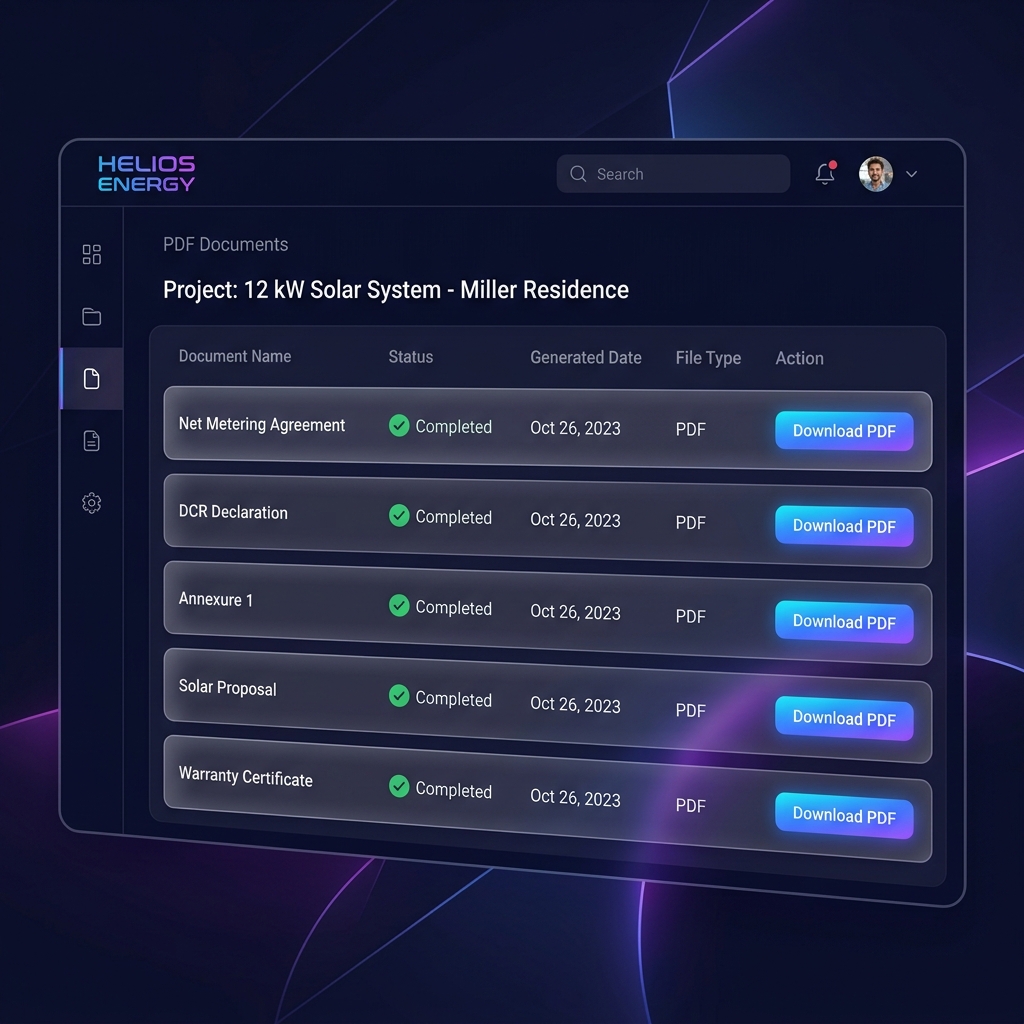The width and height of the screenshot is (1024, 1024).
Task: Focus the Search input field
Action: click(673, 174)
